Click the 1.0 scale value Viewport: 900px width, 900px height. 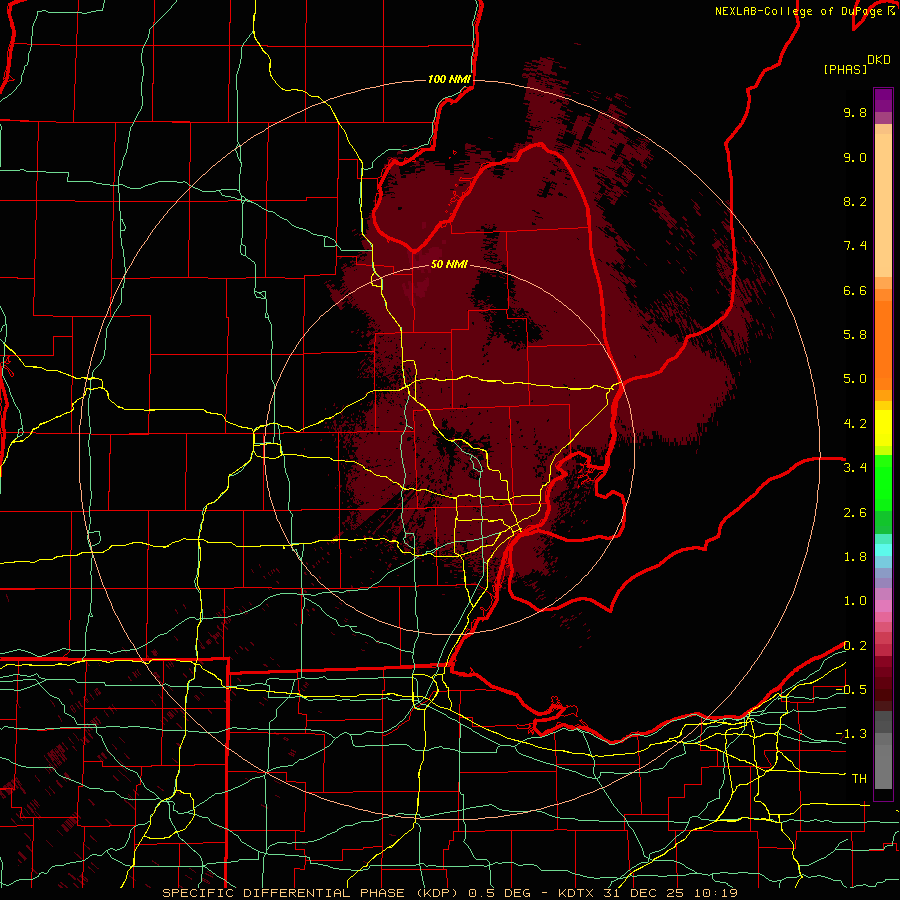855,601
